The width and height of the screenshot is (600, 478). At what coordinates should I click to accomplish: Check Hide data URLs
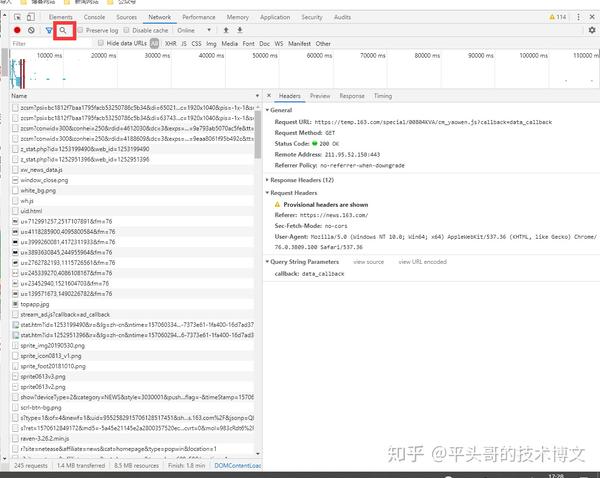[x=101, y=43]
